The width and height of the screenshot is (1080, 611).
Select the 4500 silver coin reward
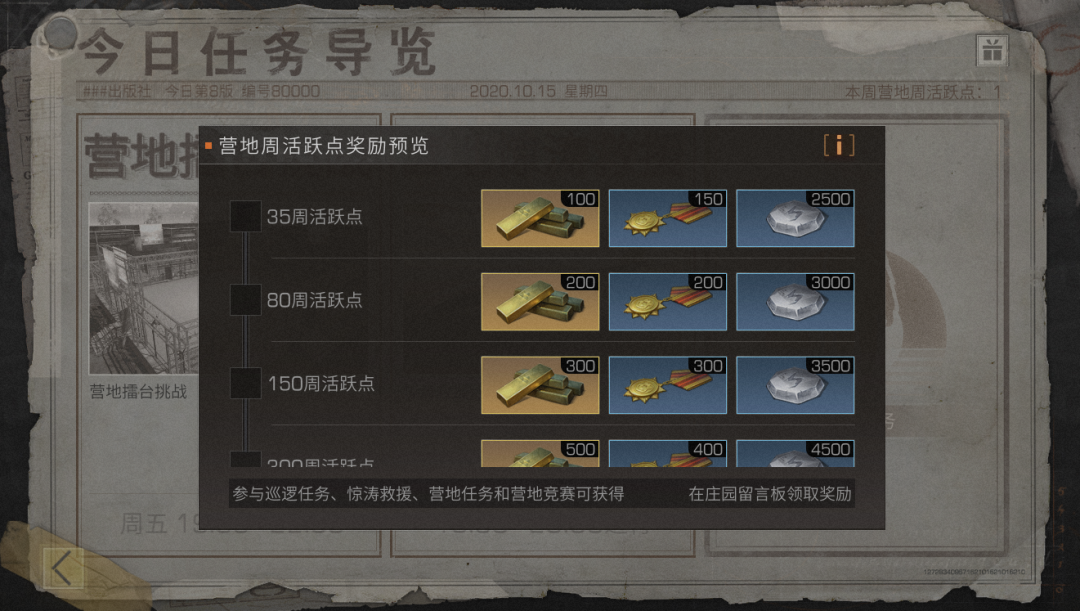coord(796,453)
